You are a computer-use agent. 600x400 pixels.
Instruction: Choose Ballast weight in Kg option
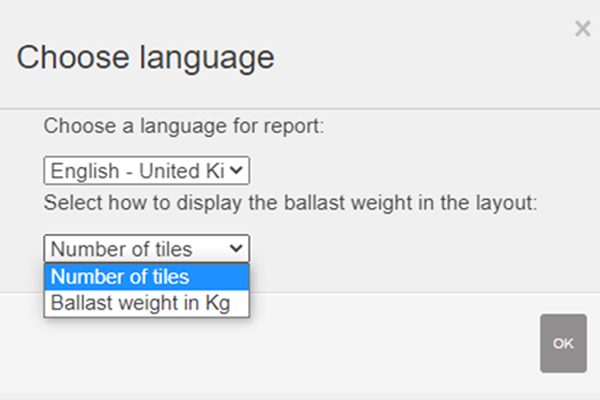click(146, 304)
